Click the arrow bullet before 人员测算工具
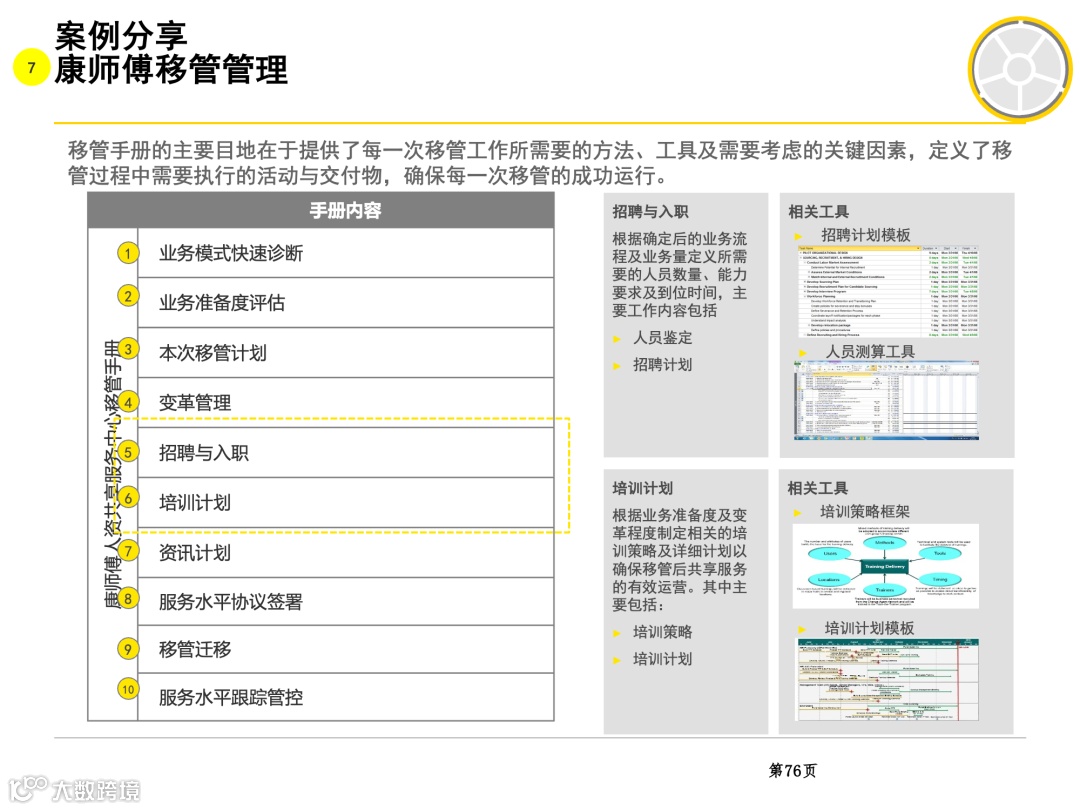 [x=803, y=353]
